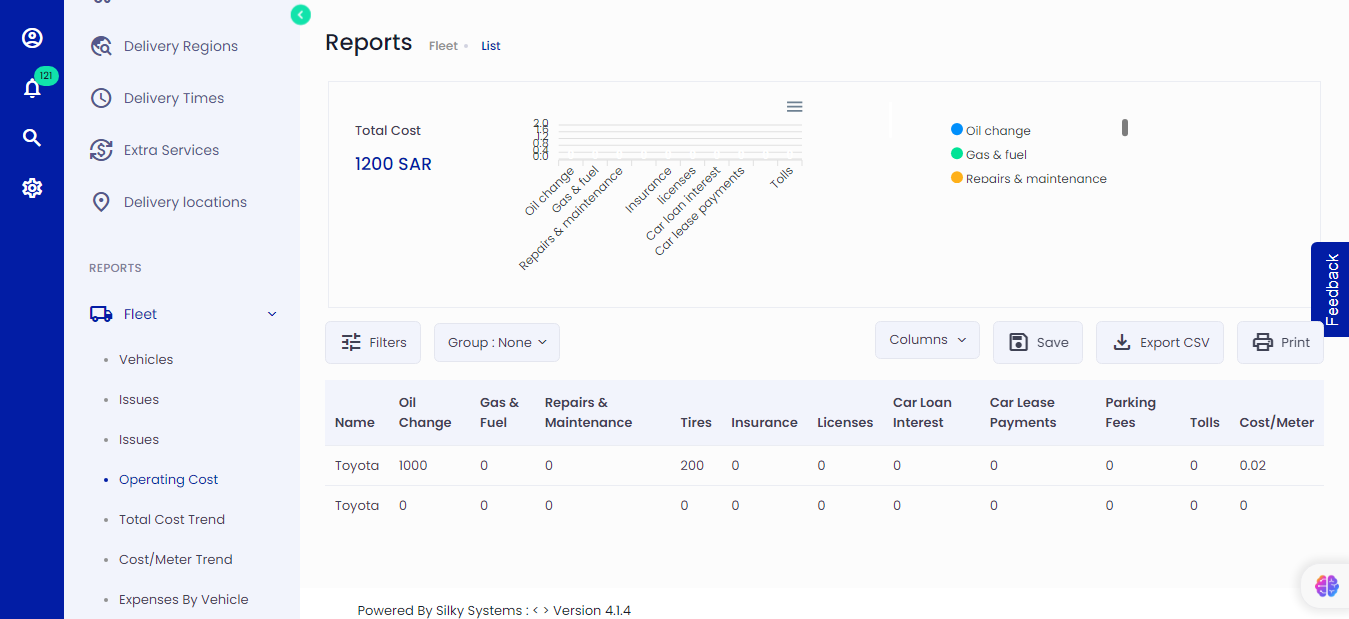Click the search magnifier icon
The width and height of the screenshot is (1349, 619).
coord(32,137)
